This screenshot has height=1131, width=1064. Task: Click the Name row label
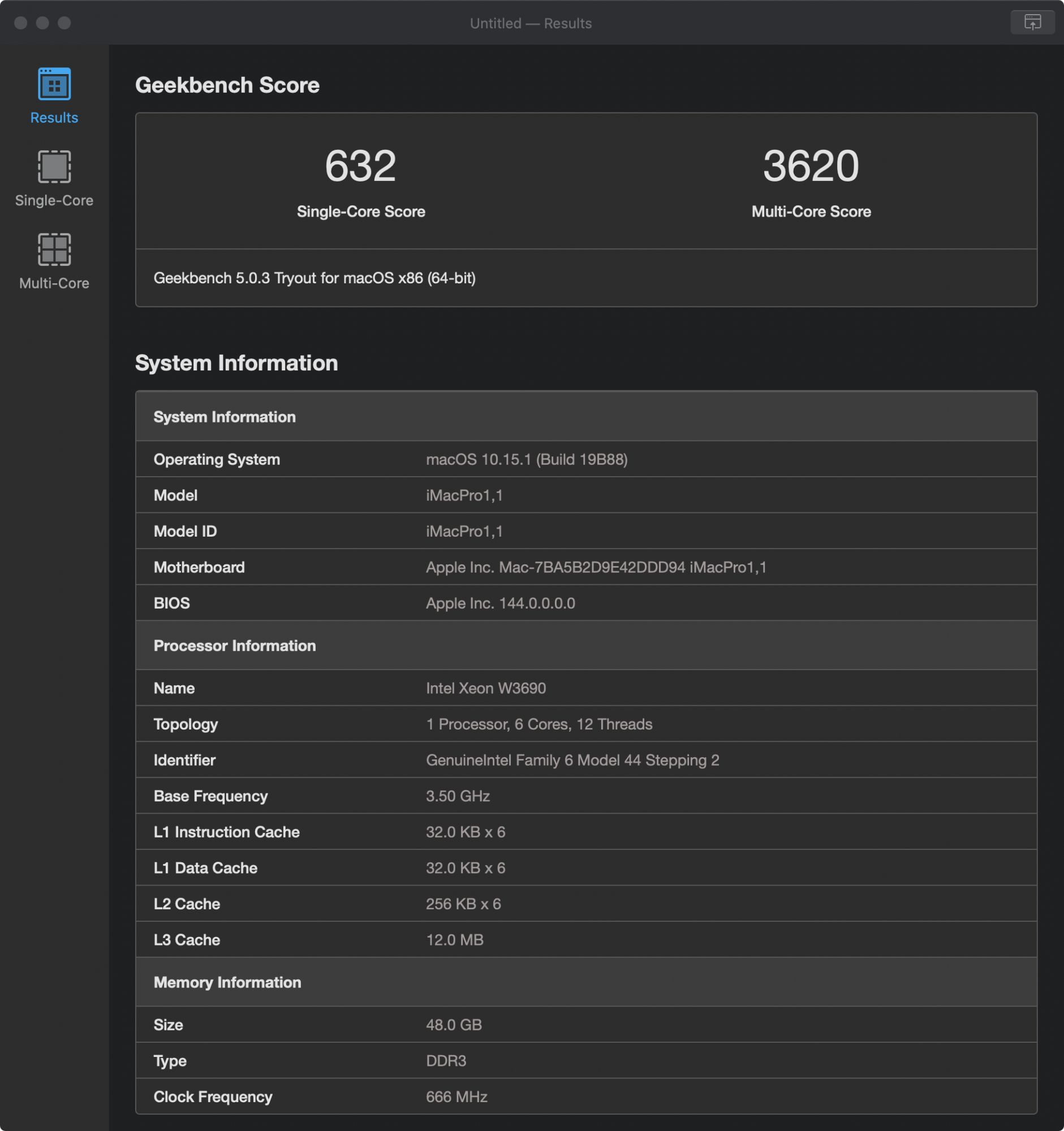[x=174, y=688]
